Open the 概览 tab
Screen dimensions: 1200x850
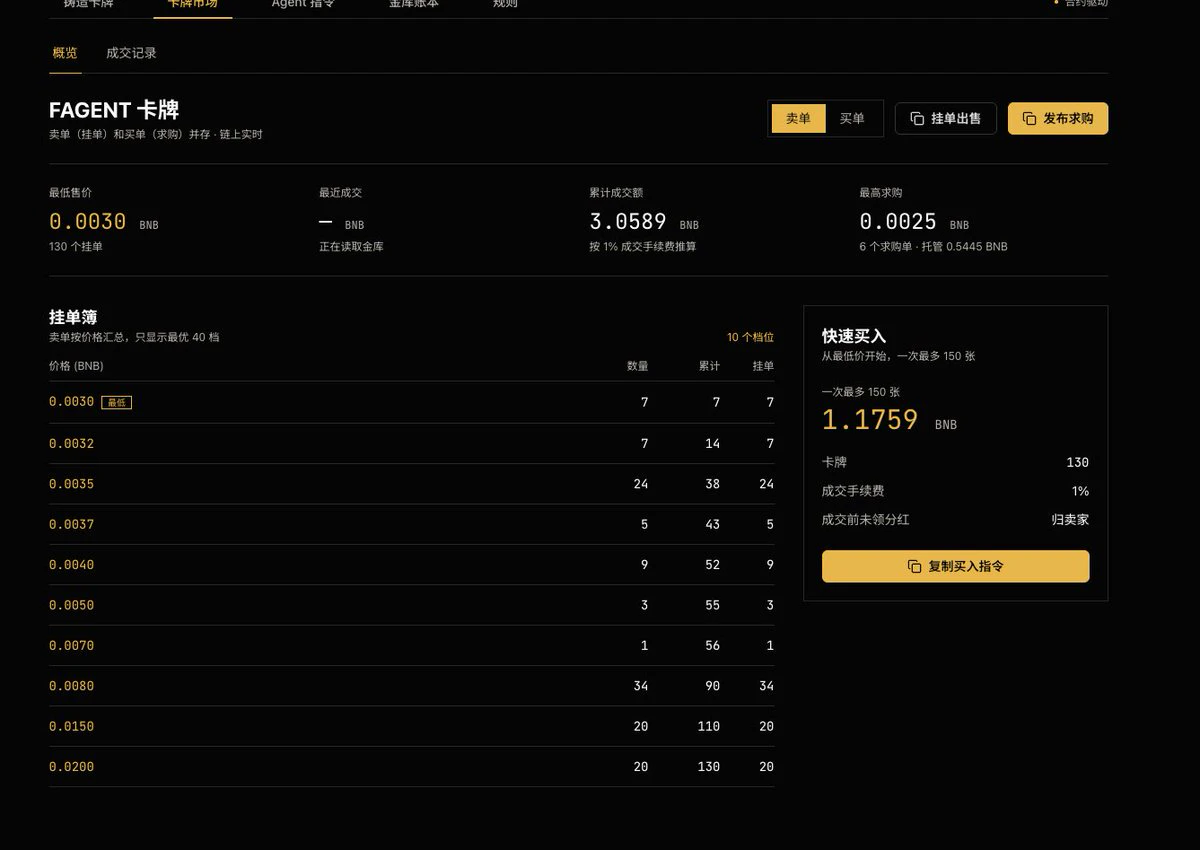click(65, 53)
